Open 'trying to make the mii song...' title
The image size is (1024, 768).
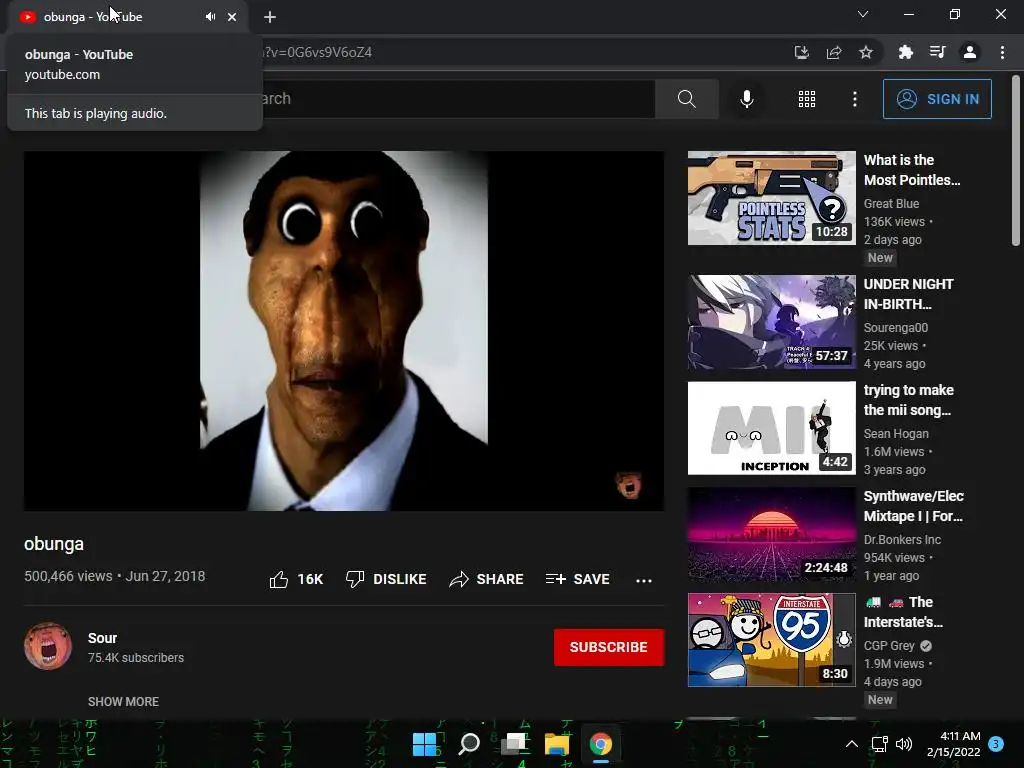coord(908,400)
